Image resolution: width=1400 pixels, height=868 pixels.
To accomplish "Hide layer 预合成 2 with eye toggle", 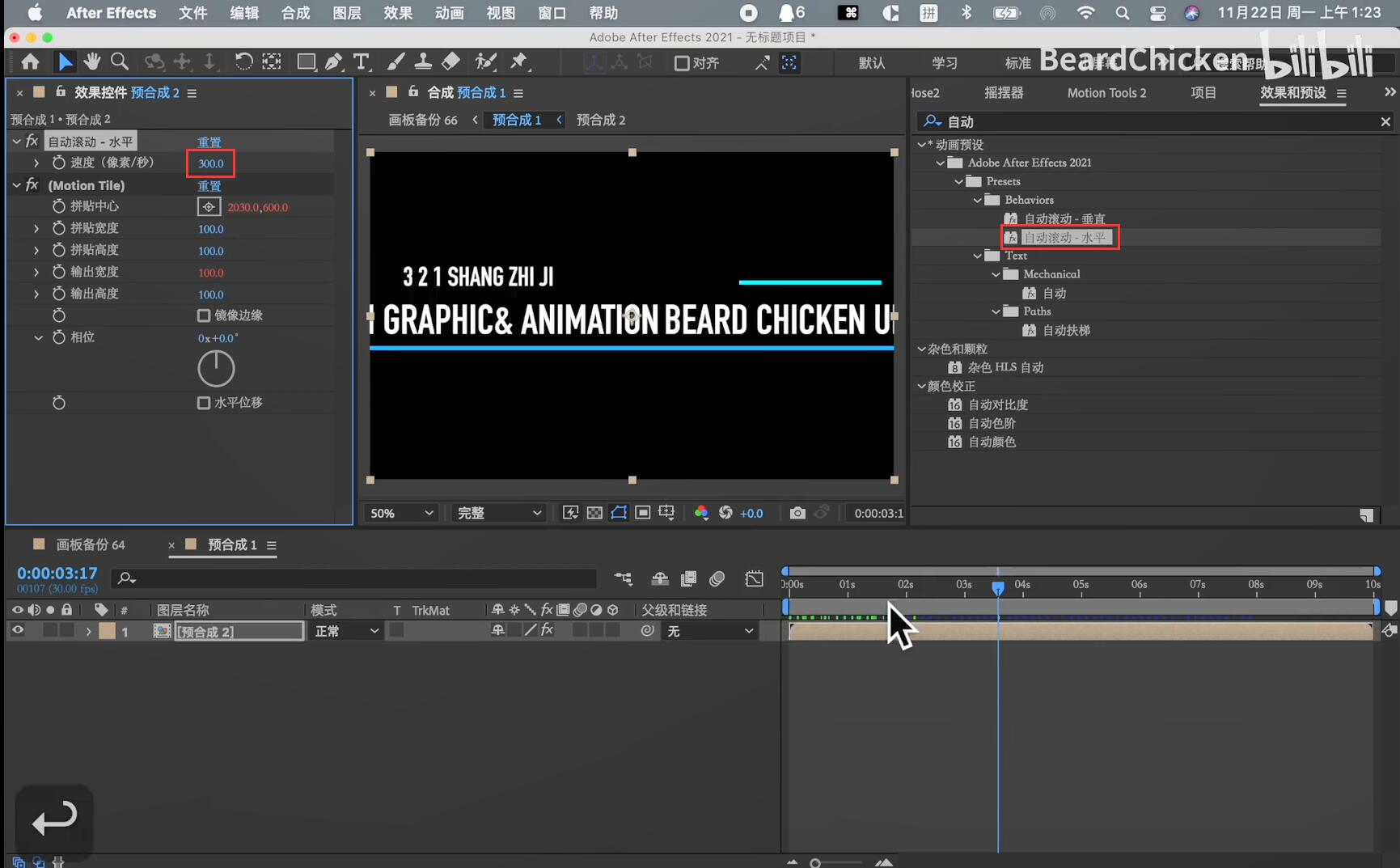I will click(17, 630).
